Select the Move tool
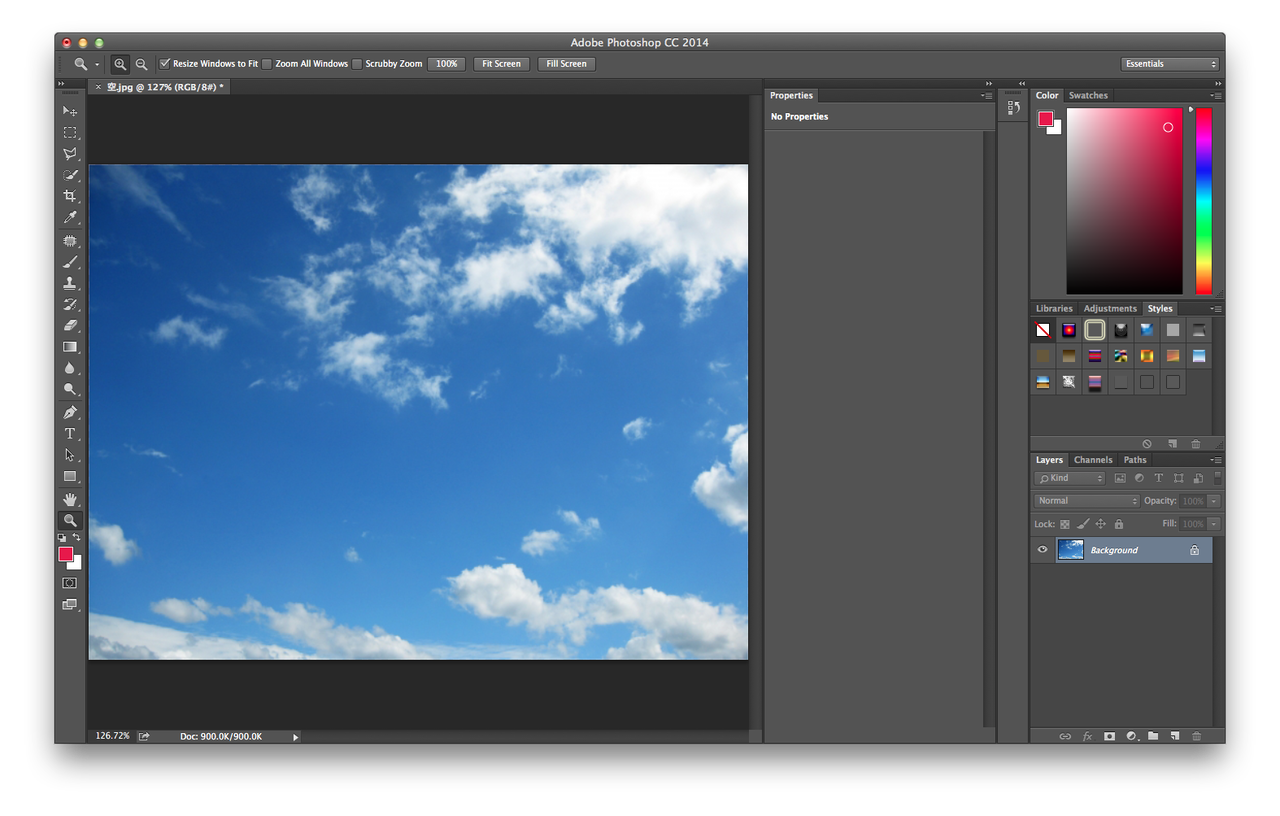The image size is (1280, 816). click(x=70, y=110)
